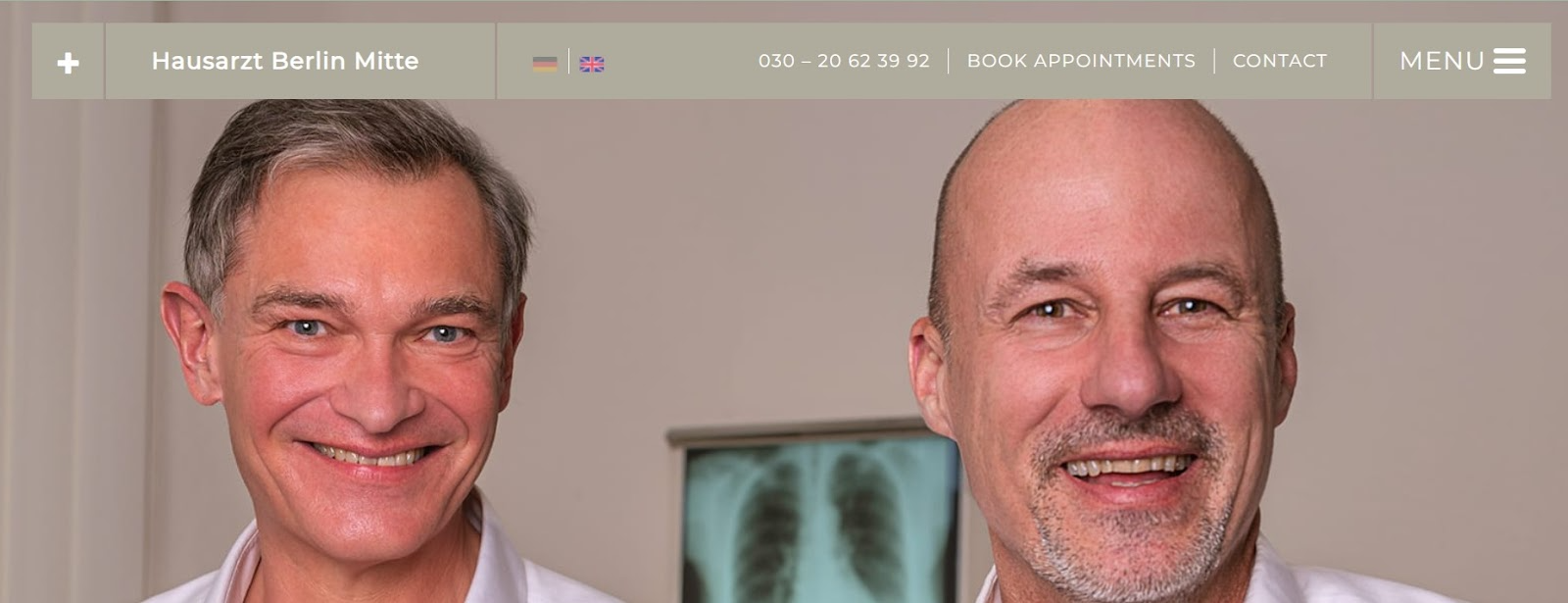The image size is (1568, 603).
Task: Call the number 030 – 20 62 39 92
Action: click(844, 61)
